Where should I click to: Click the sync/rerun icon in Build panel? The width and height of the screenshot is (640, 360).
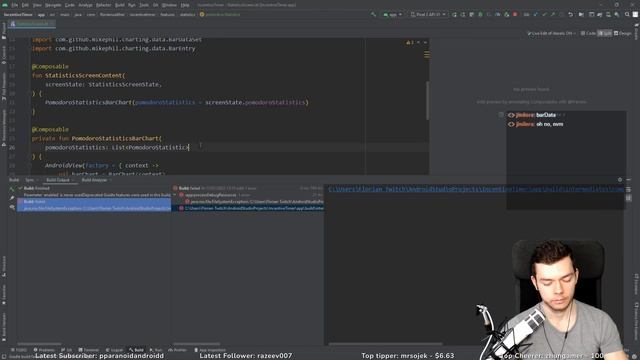[12, 189]
